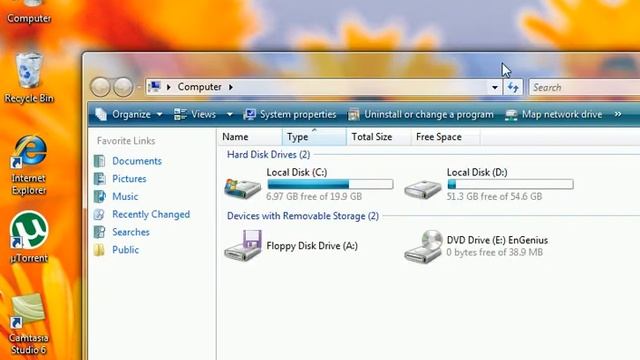Select the Local Disk (C:) drive icon

pos(243,188)
